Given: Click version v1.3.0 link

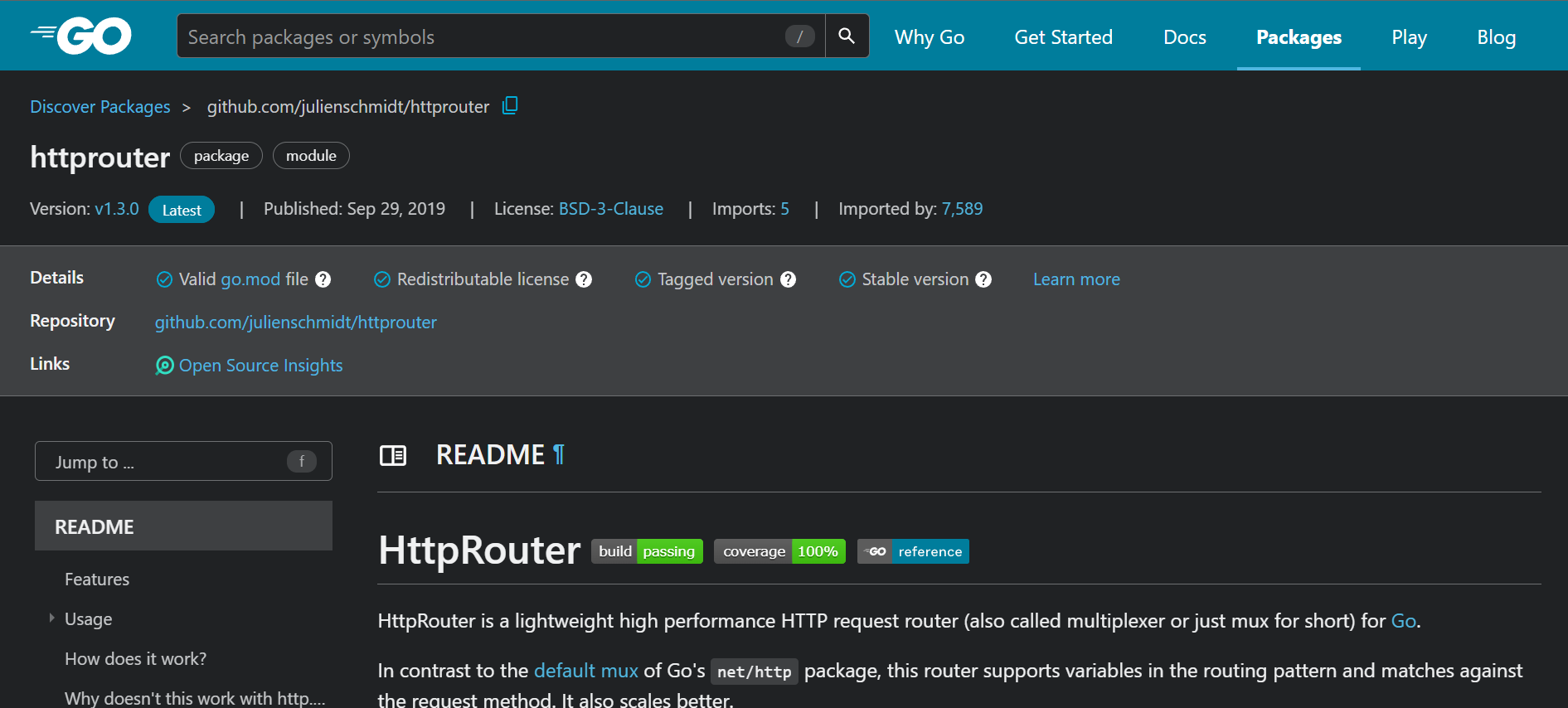Looking at the screenshot, I should click(117, 209).
